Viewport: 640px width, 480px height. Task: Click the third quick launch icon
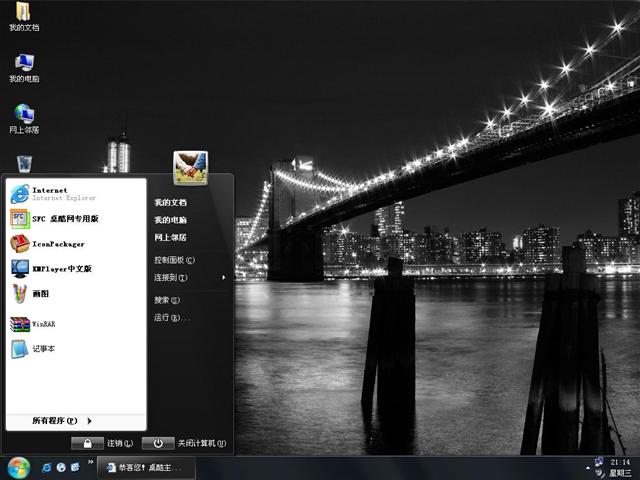(x=76, y=467)
